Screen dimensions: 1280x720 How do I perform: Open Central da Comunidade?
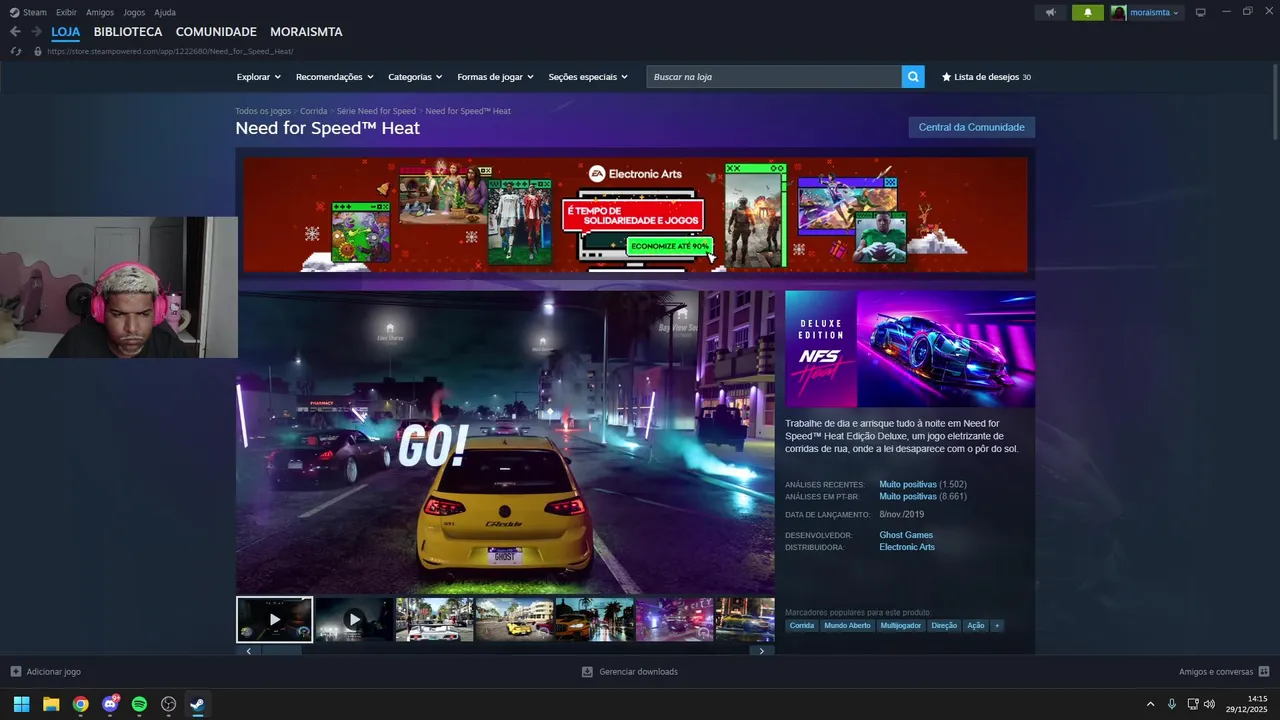tap(971, 127)
